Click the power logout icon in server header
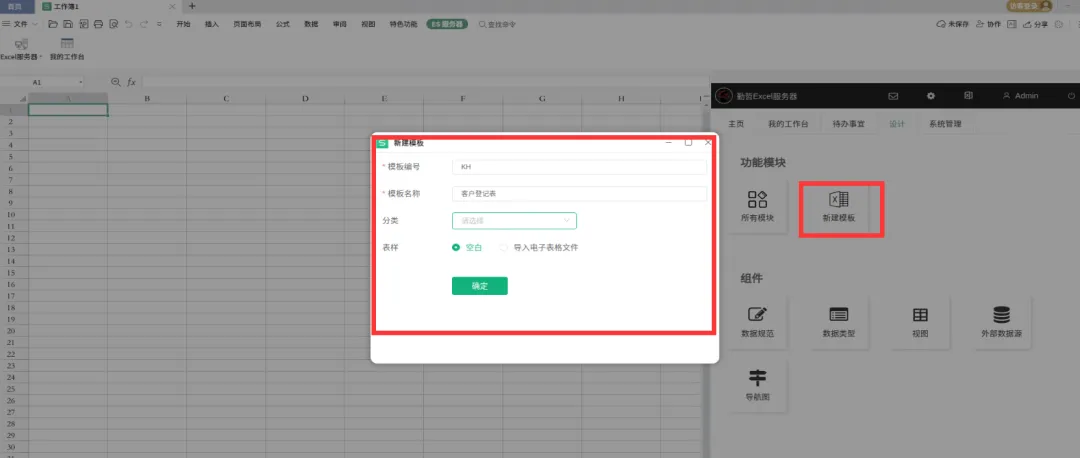This screenshot has width=1080, height=458. (x=1071, y=96)
